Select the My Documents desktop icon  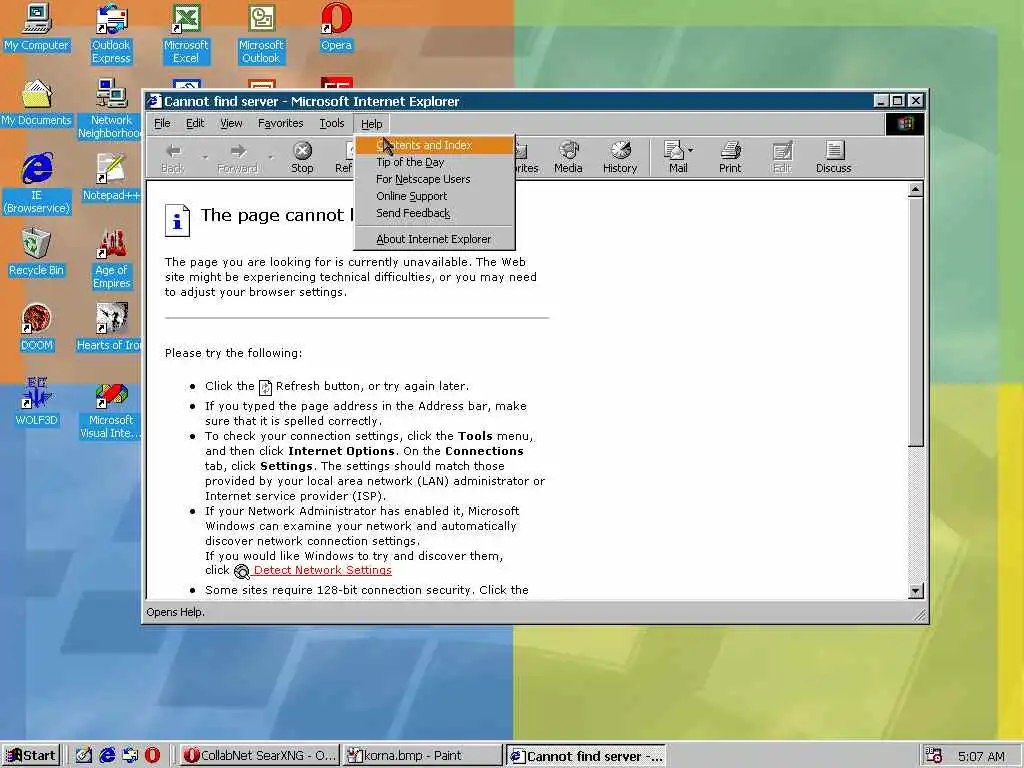coord(36,103)
